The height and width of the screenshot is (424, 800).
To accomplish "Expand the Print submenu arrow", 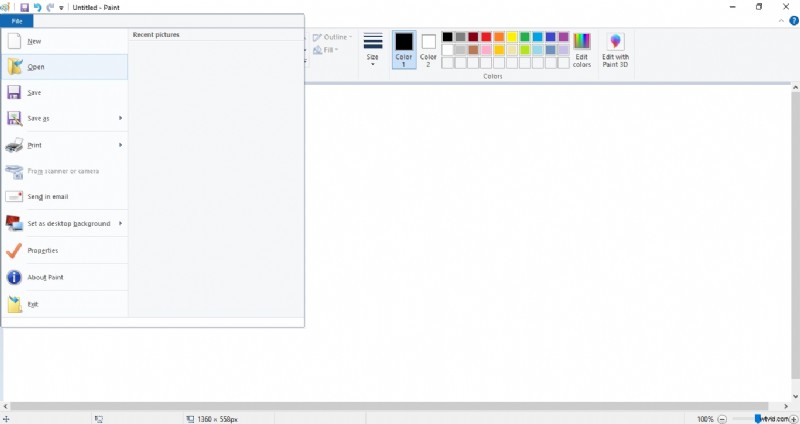I will pyautogui.click(x=121, y=145).
